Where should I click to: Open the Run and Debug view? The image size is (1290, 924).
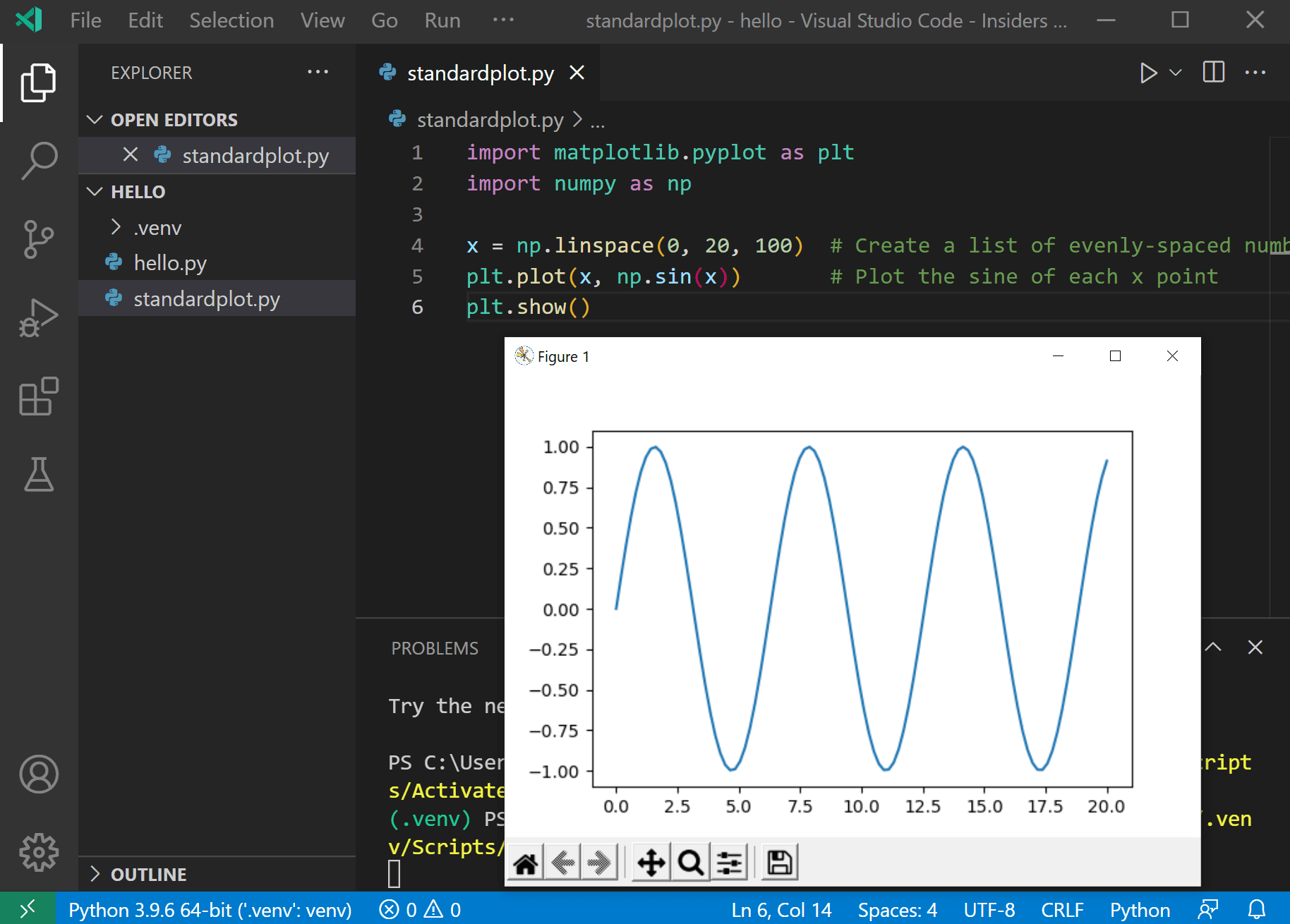39,318
